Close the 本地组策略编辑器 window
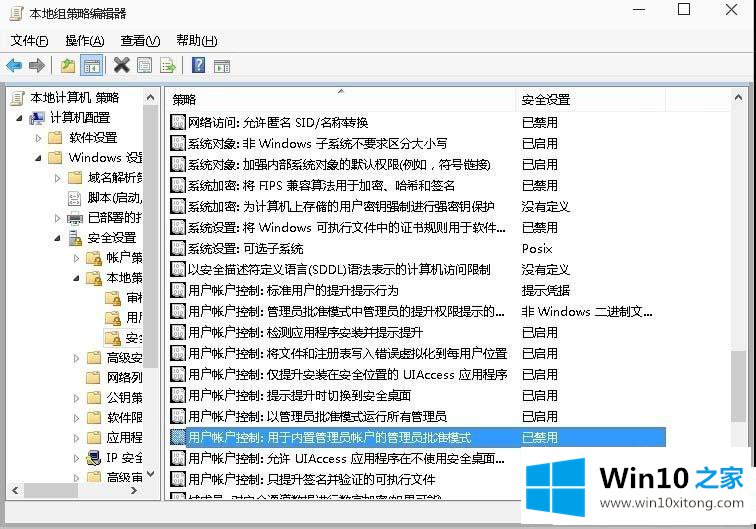 tap(731, 10)
